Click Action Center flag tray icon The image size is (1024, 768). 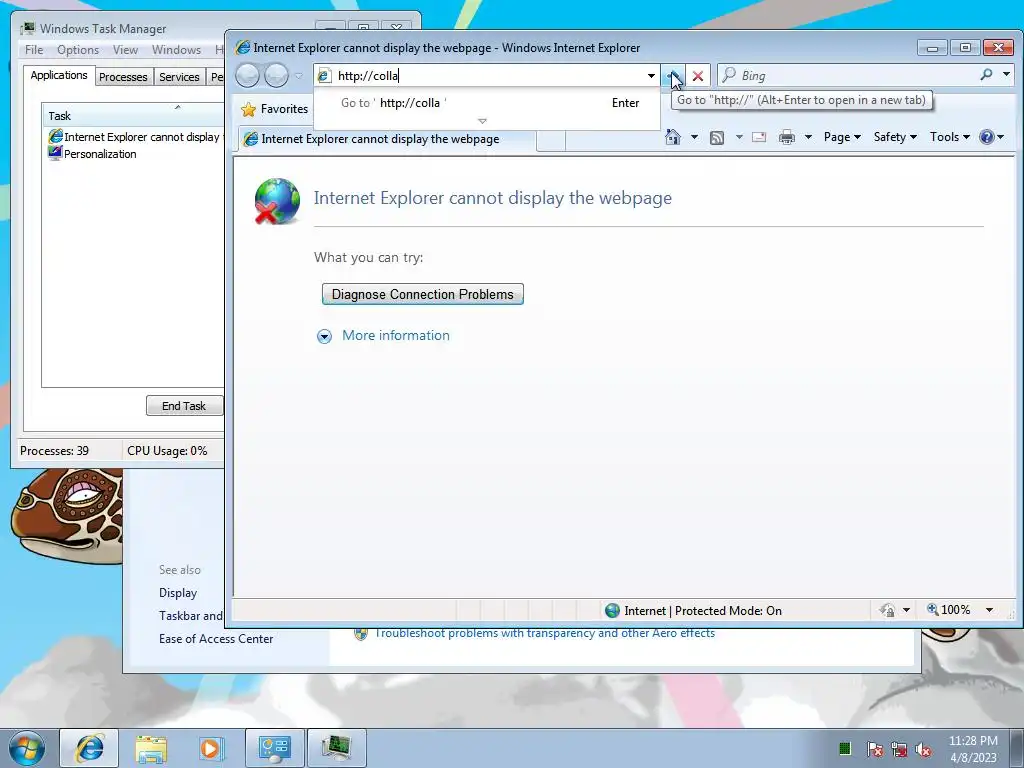pyautogui.click(x=875, y=749)
